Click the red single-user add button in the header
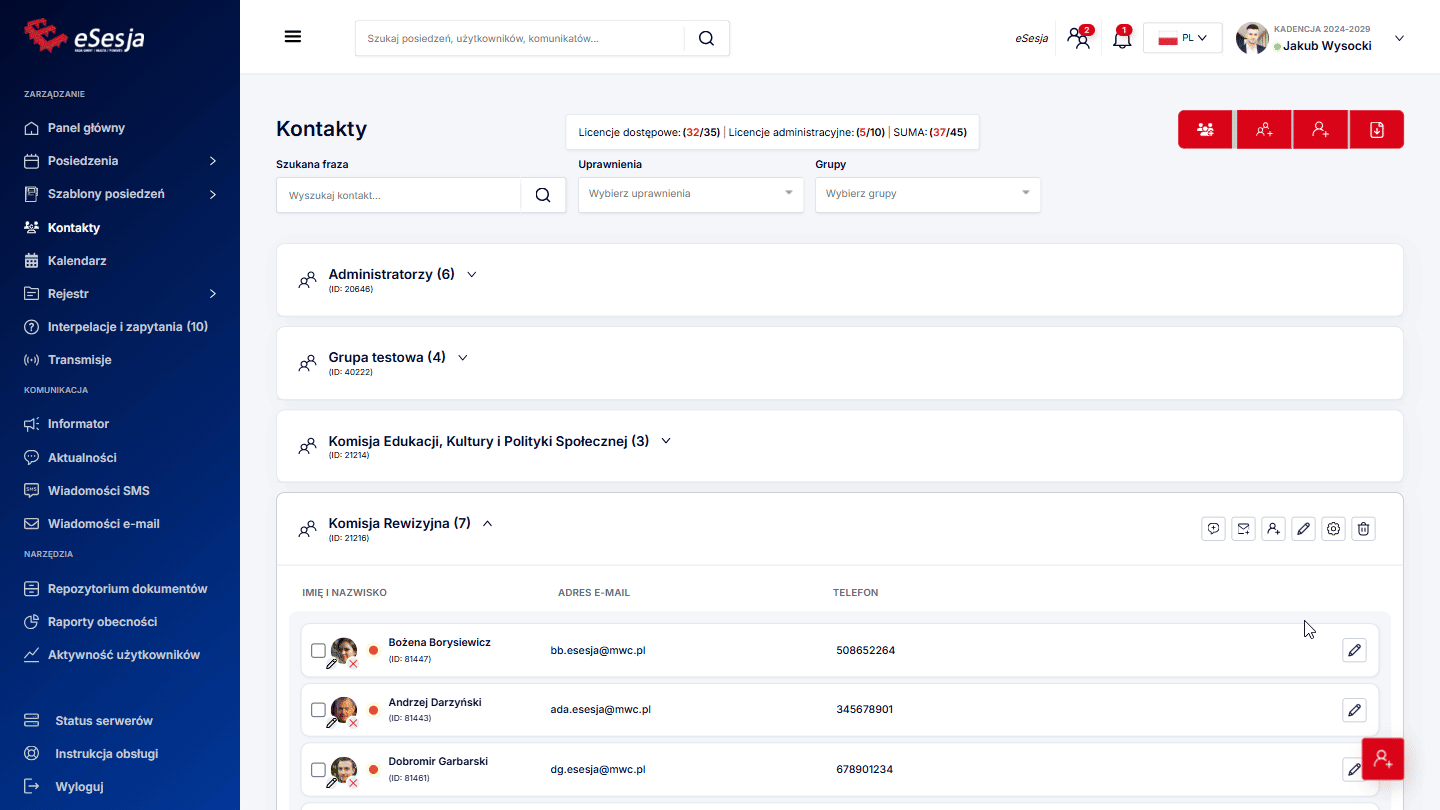 (x=1320, y=130)
